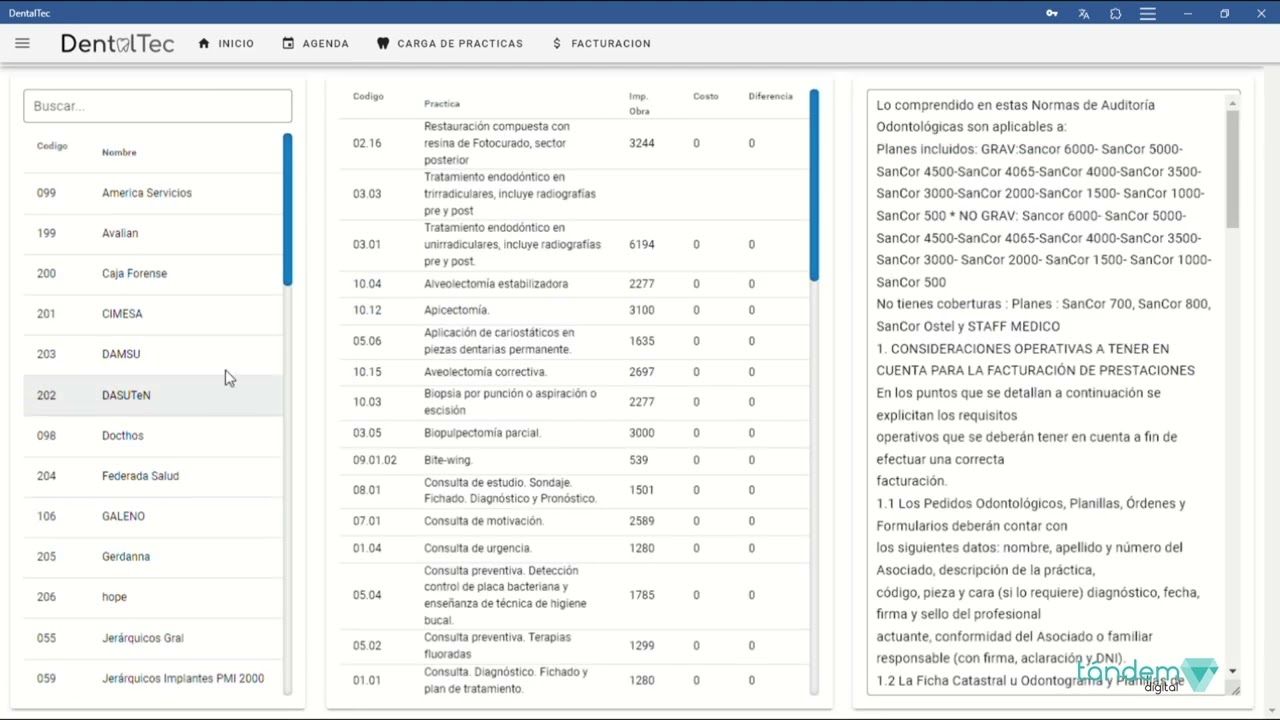Select Gerdanna row
The image size is (1280, 720).
point(154,557)
